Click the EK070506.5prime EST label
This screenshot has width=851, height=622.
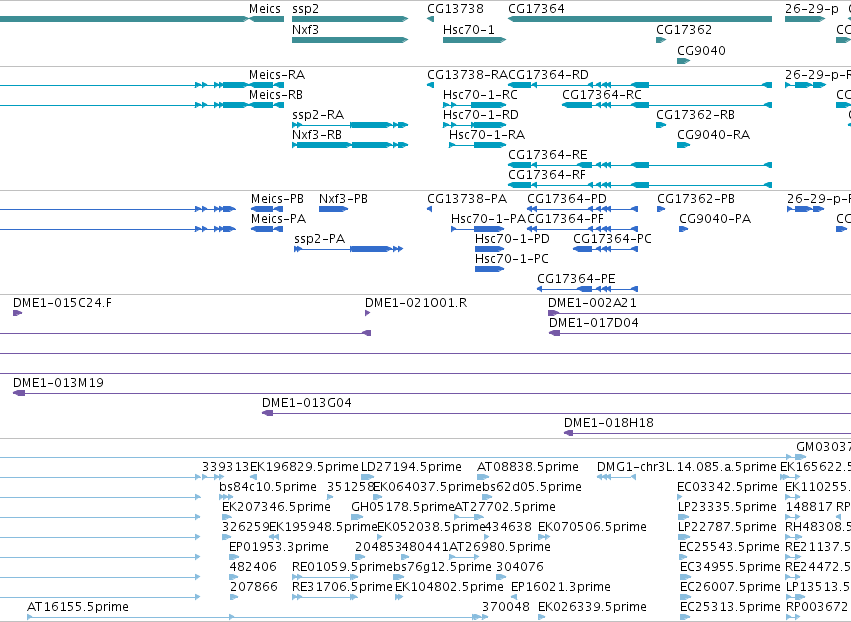click(x=592, y=527)
